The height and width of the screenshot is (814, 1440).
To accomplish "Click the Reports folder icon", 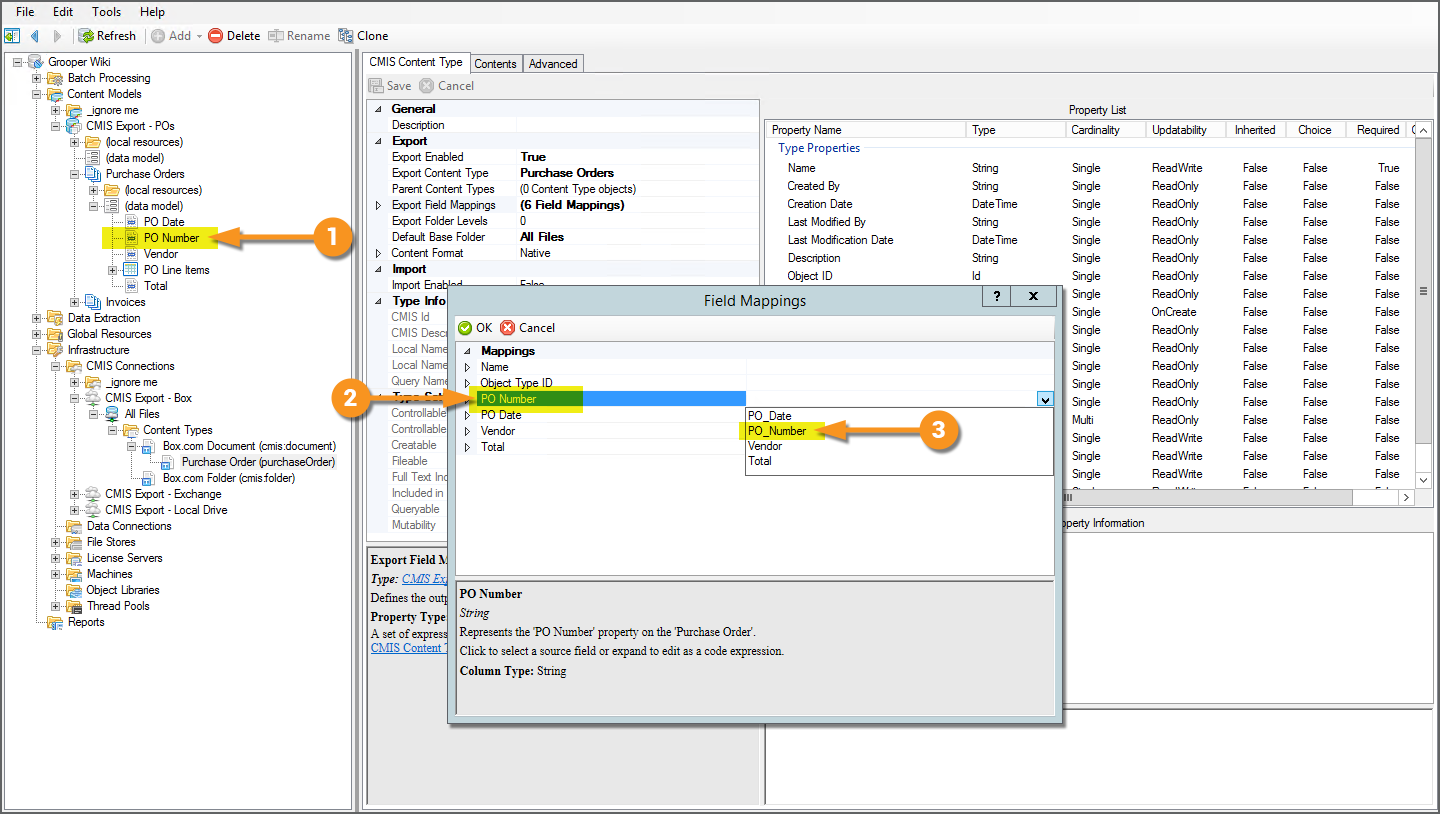I will 55,622.
